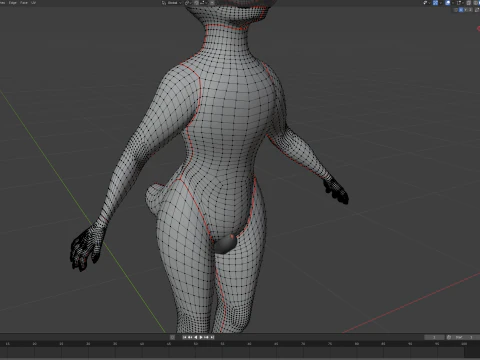Open the Global transform orientation dropdown
The width and height of the screenshot is (480, 360).
[172, 3]
